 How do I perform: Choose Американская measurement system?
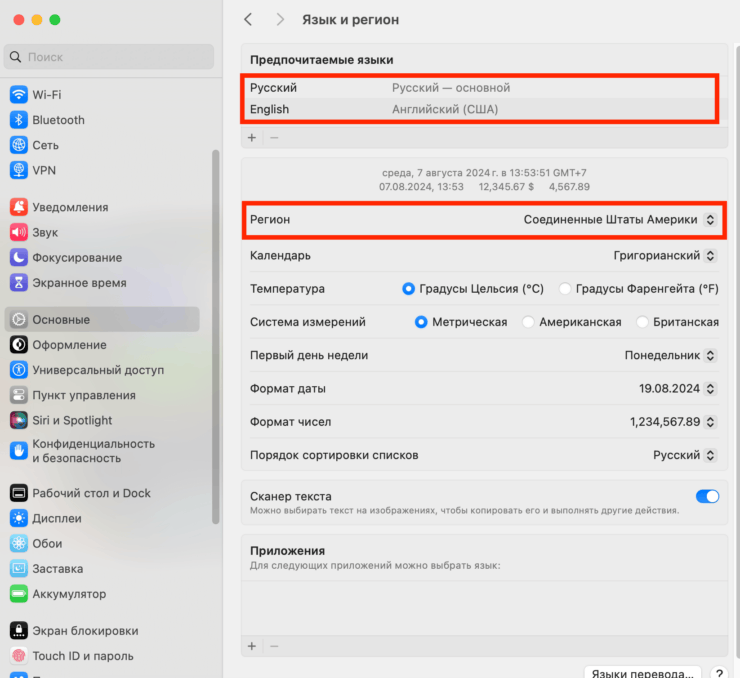click(528, 322)
